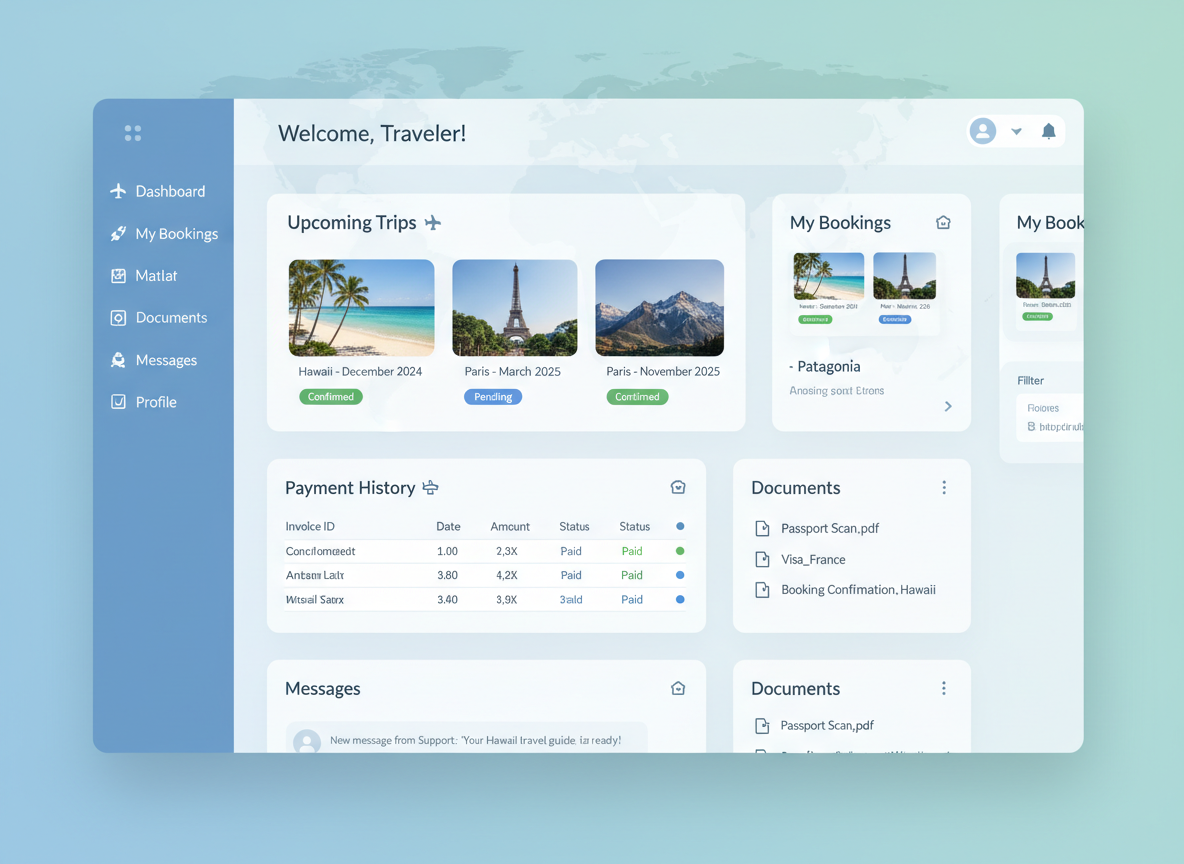
Task: Click the Pending badge under Paris trip
Action: 492,396
